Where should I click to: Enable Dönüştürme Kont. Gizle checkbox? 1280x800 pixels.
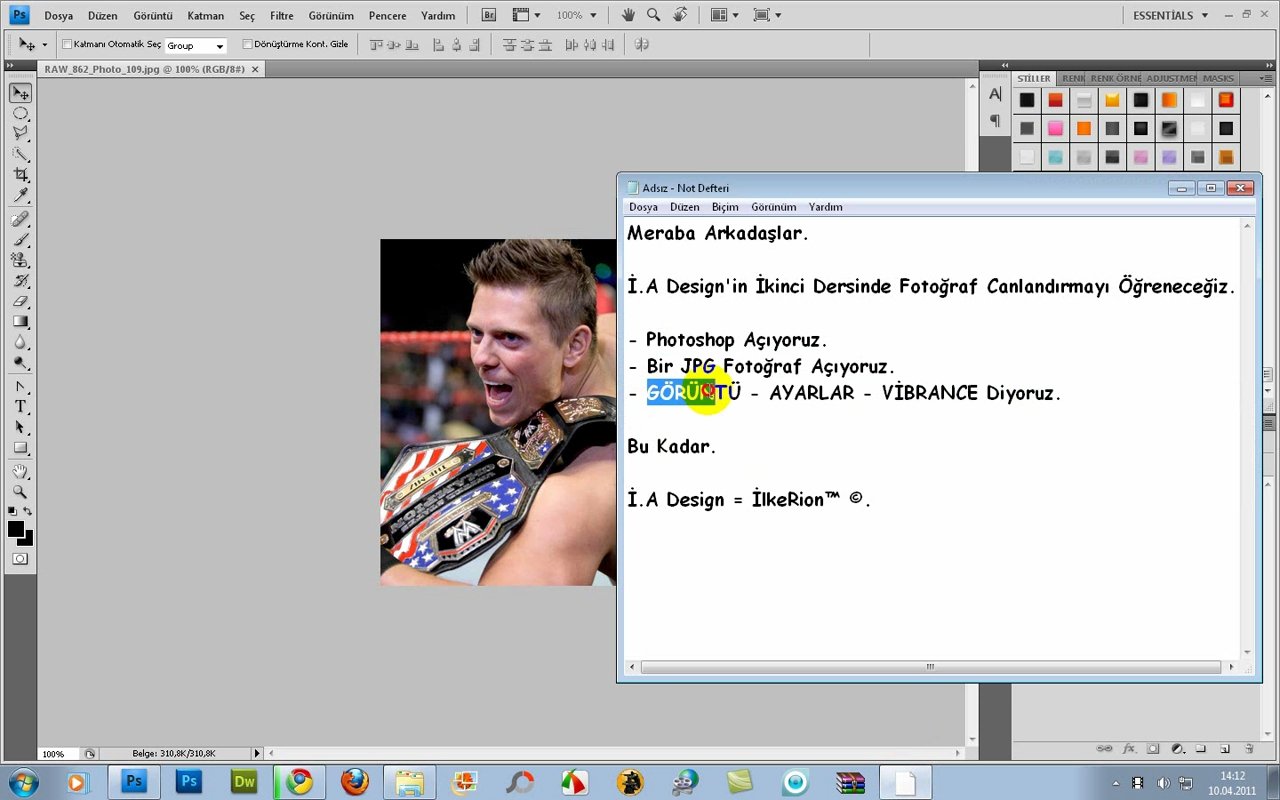click(x=248, y=45)
